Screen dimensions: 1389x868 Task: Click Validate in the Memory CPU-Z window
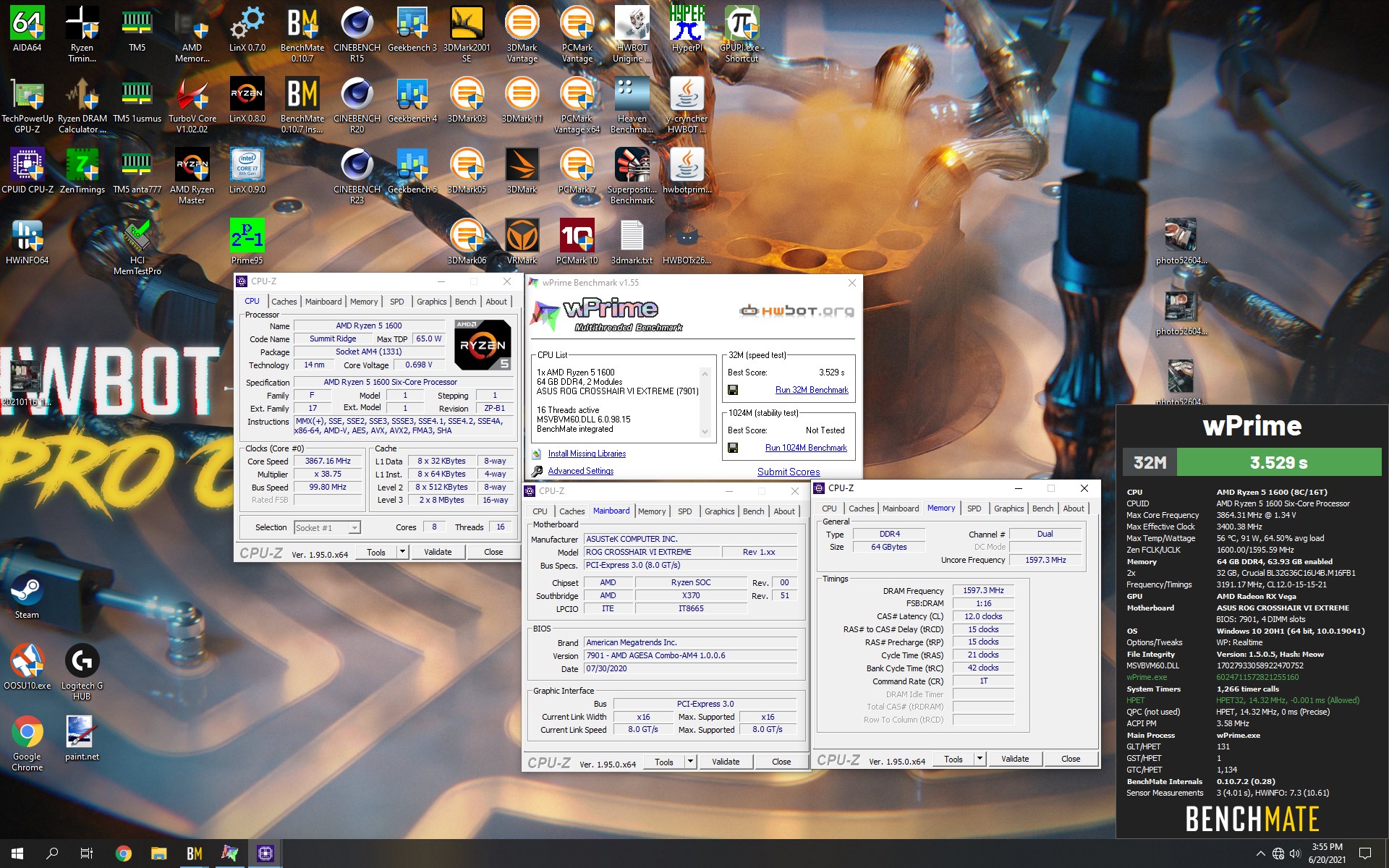(1015, 759)
